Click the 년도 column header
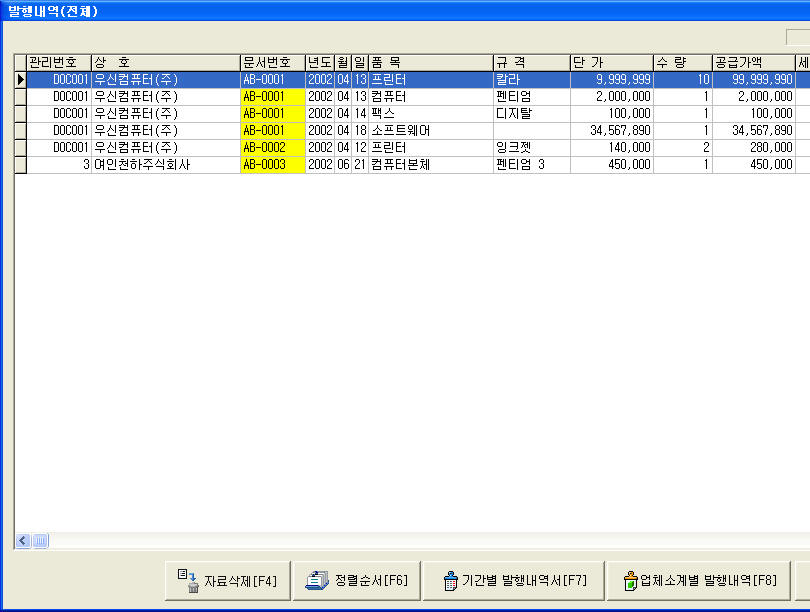This screenshot has width=810, height=612. pos(320,62)
